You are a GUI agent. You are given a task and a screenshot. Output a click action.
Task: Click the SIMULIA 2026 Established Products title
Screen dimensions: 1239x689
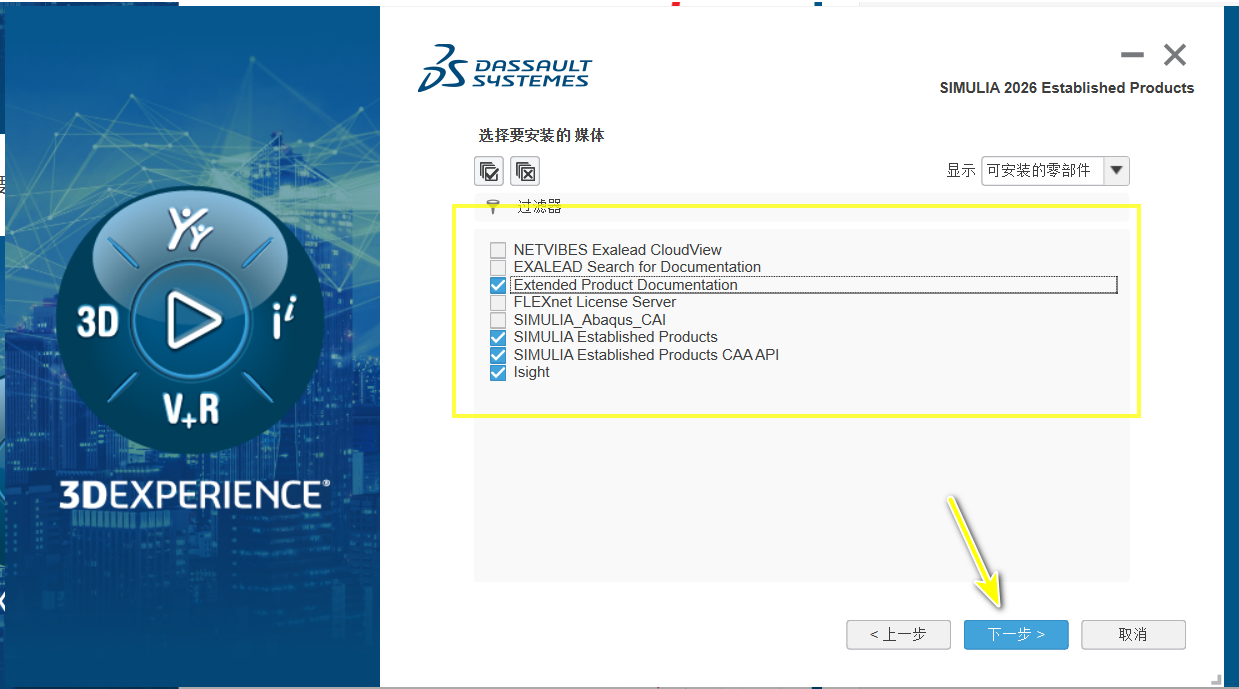coord(1067,88)
